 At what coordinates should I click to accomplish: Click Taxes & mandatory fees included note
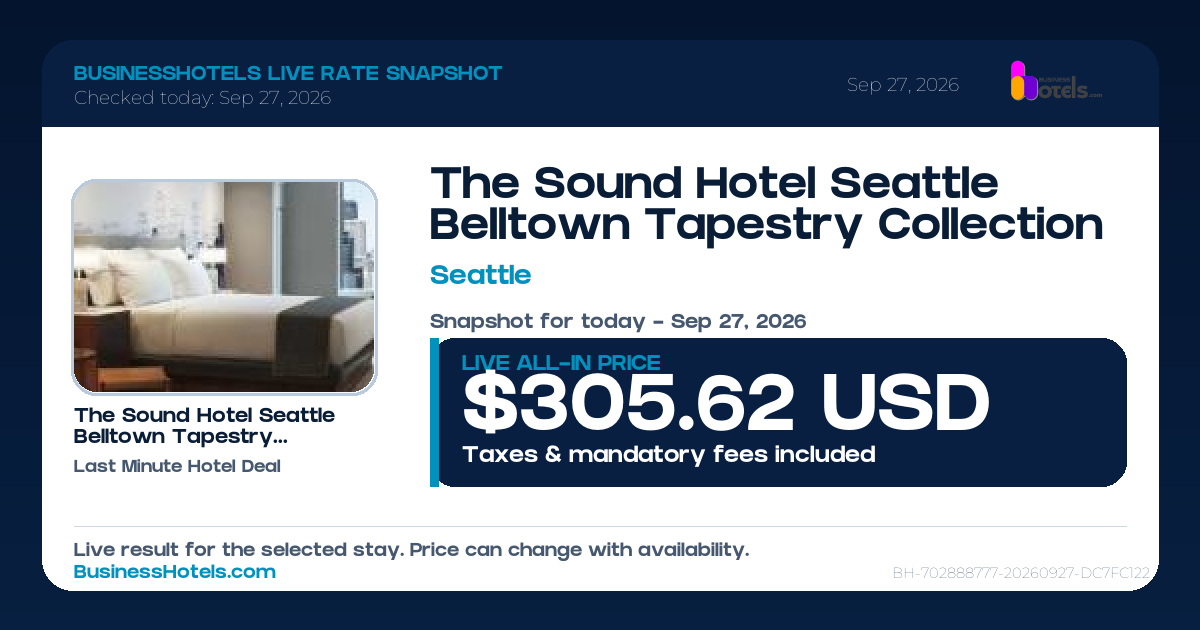[x=669, y=455]
